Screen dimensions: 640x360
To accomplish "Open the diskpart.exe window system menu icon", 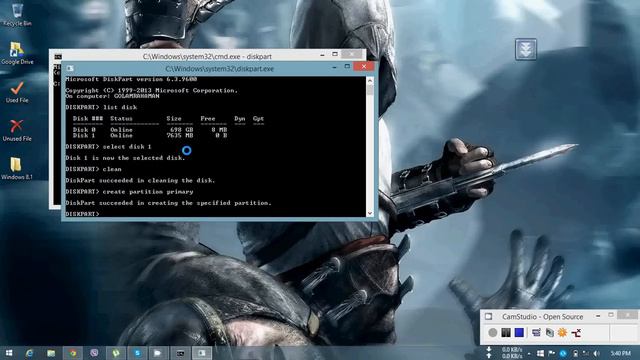I will point(70,68).
